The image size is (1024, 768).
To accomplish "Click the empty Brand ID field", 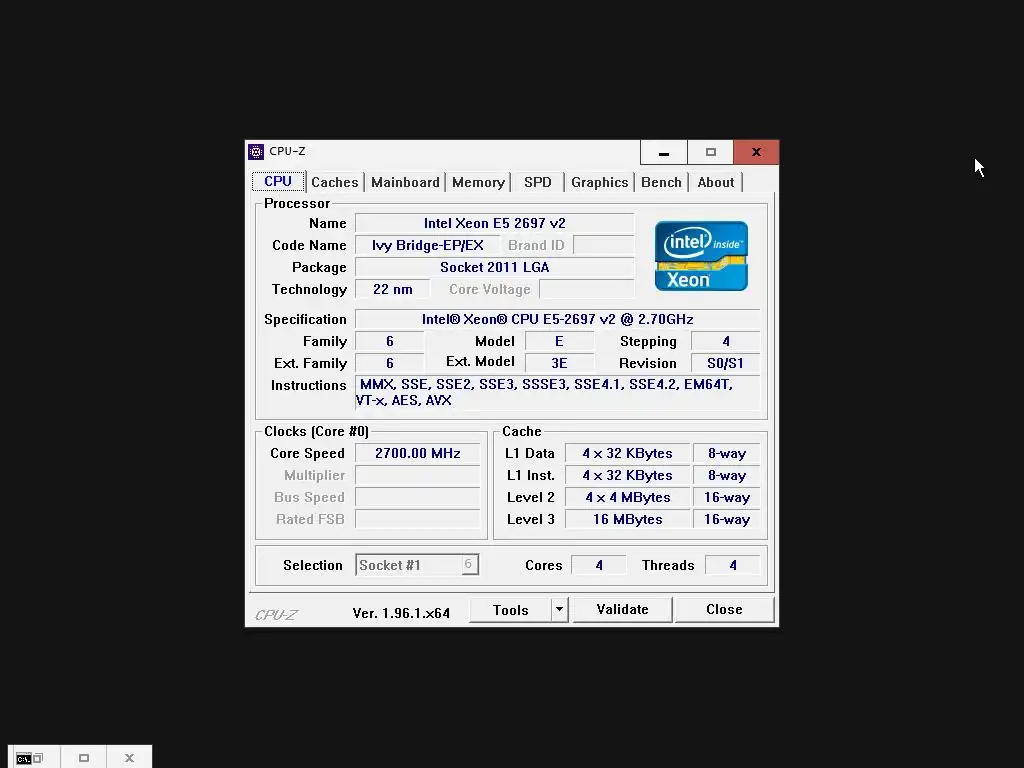I will [x=603, y=246].
